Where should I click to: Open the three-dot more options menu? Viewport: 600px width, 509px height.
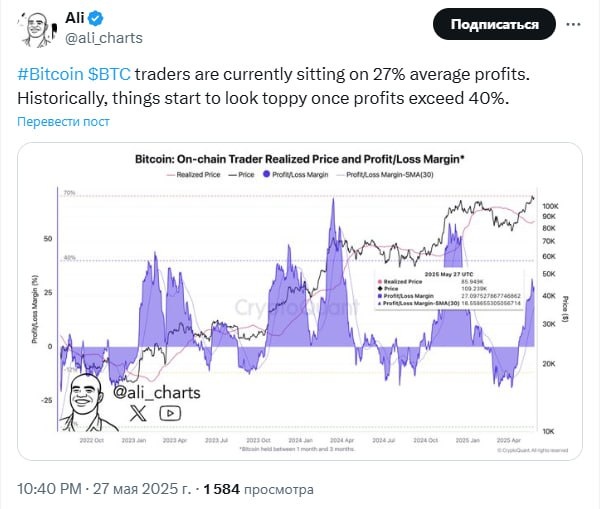tap(573, 24)
